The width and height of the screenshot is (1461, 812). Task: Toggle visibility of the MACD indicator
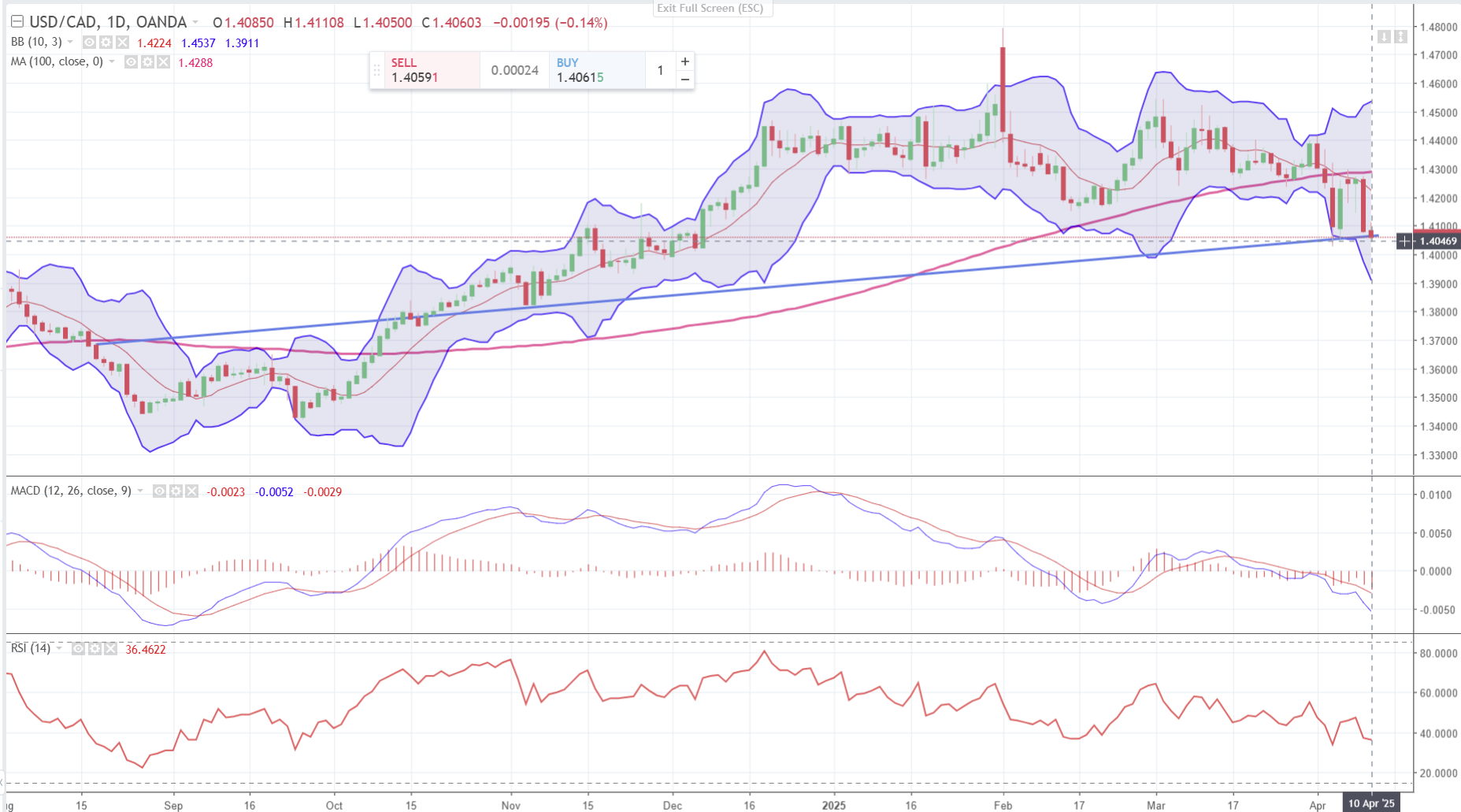point(159,491)
